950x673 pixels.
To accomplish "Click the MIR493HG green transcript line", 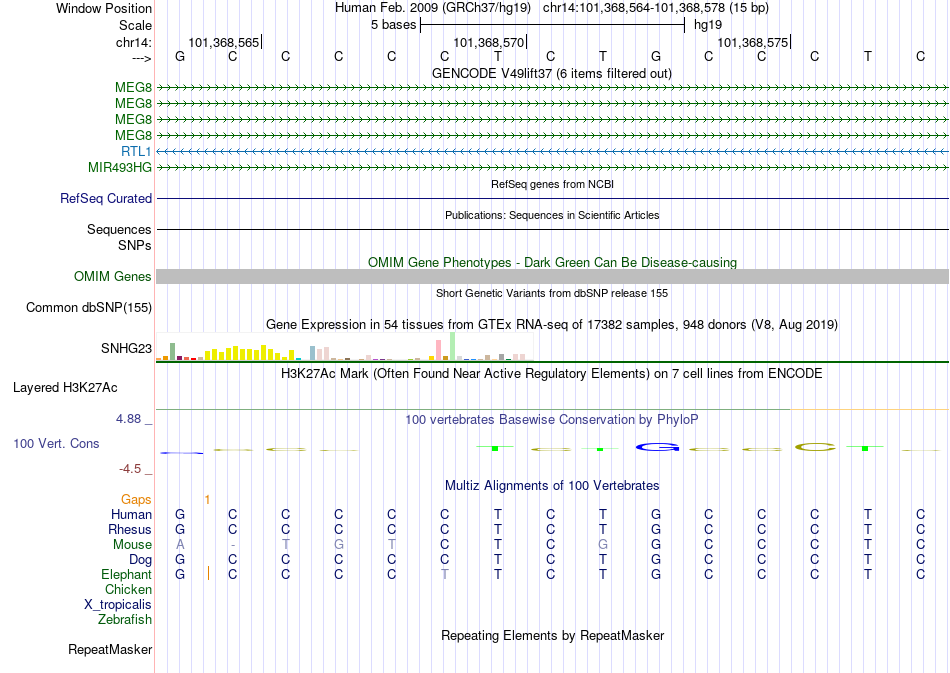I will [552, 167].
